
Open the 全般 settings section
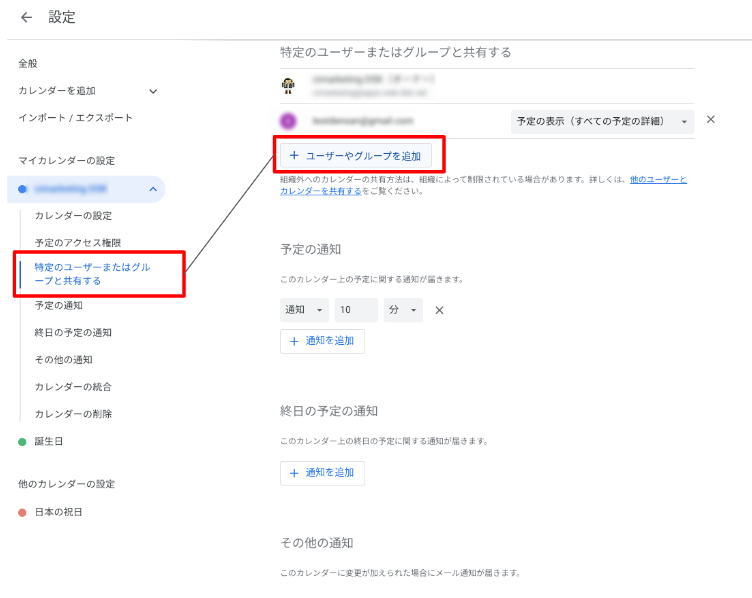pos(28,64)
